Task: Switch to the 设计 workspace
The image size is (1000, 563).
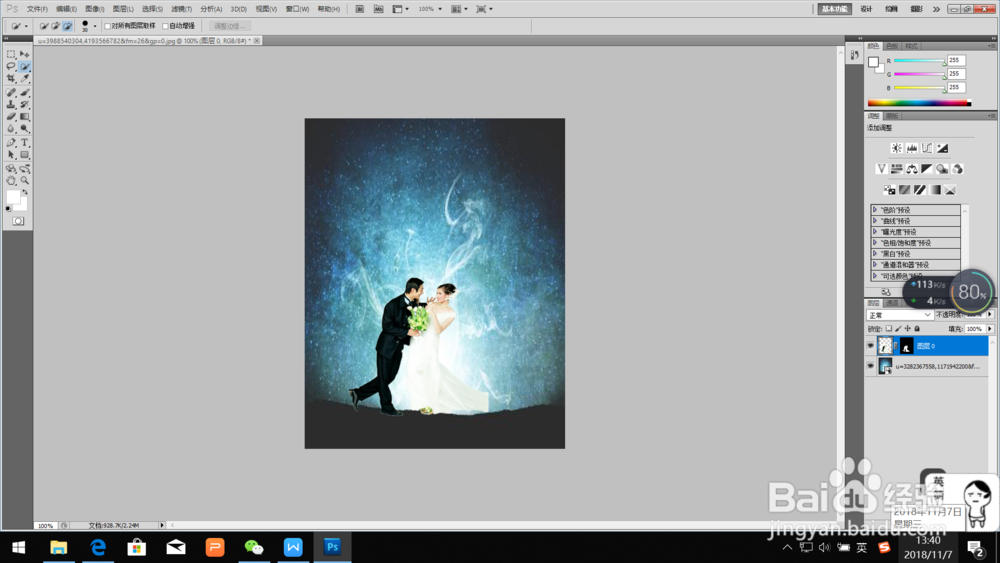Action: pos(866,9)
